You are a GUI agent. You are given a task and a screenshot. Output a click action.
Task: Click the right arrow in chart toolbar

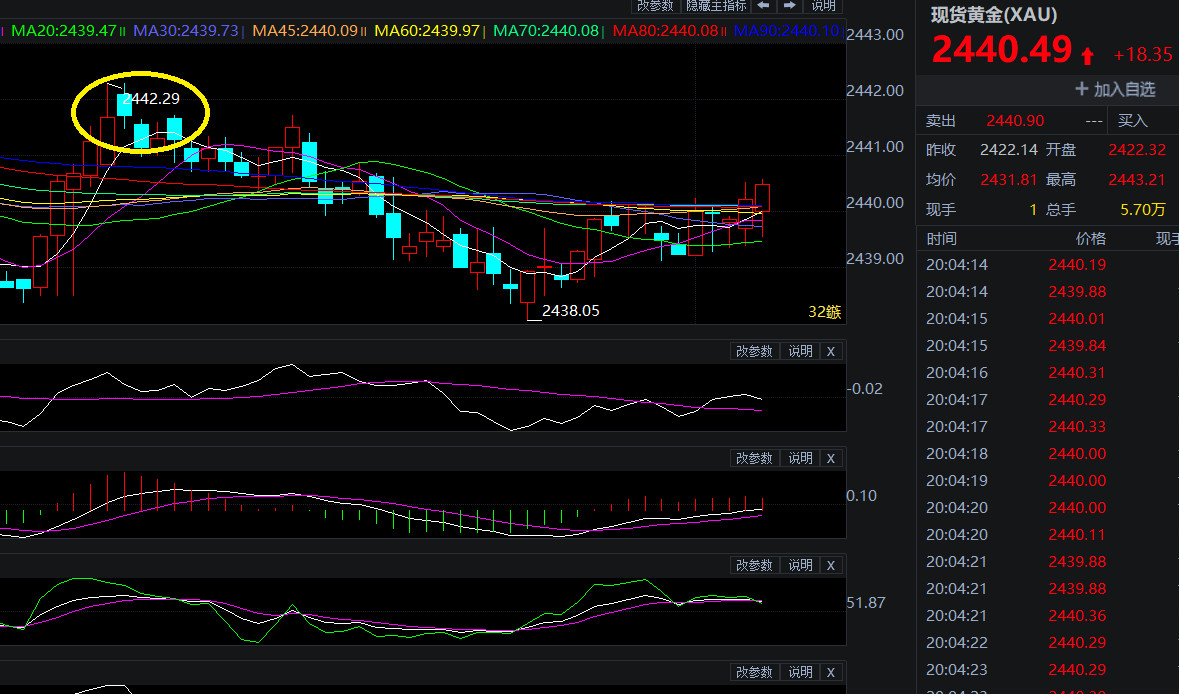(787, 6)
